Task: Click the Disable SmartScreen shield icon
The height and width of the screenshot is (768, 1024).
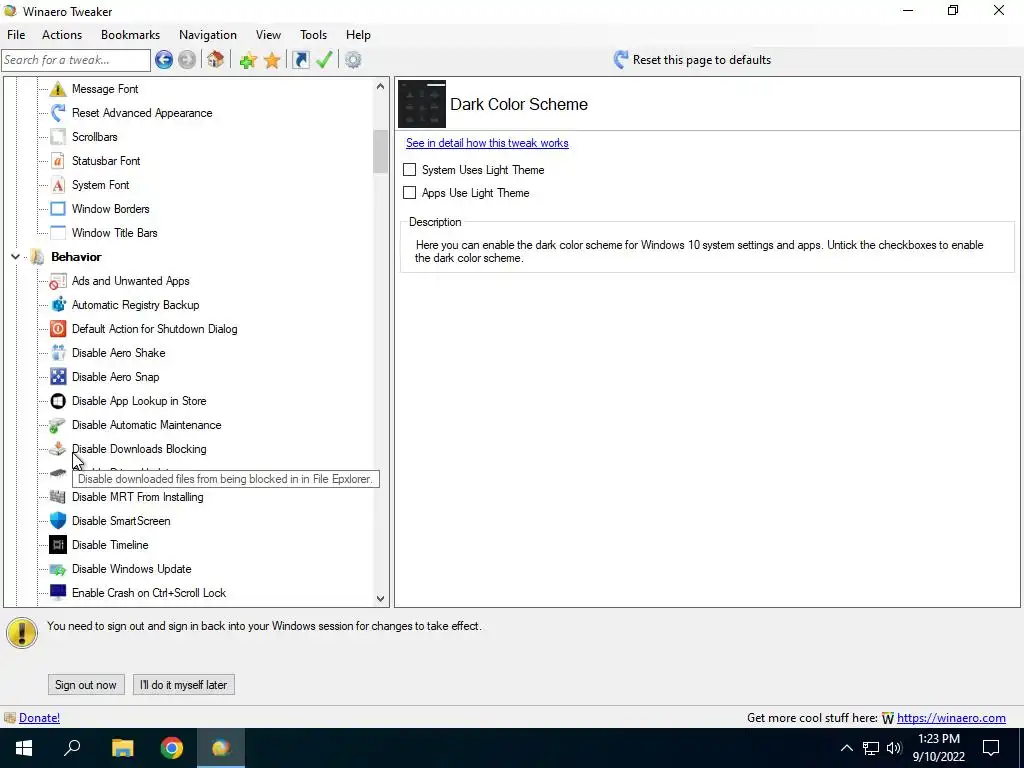Action: [58, 520]
